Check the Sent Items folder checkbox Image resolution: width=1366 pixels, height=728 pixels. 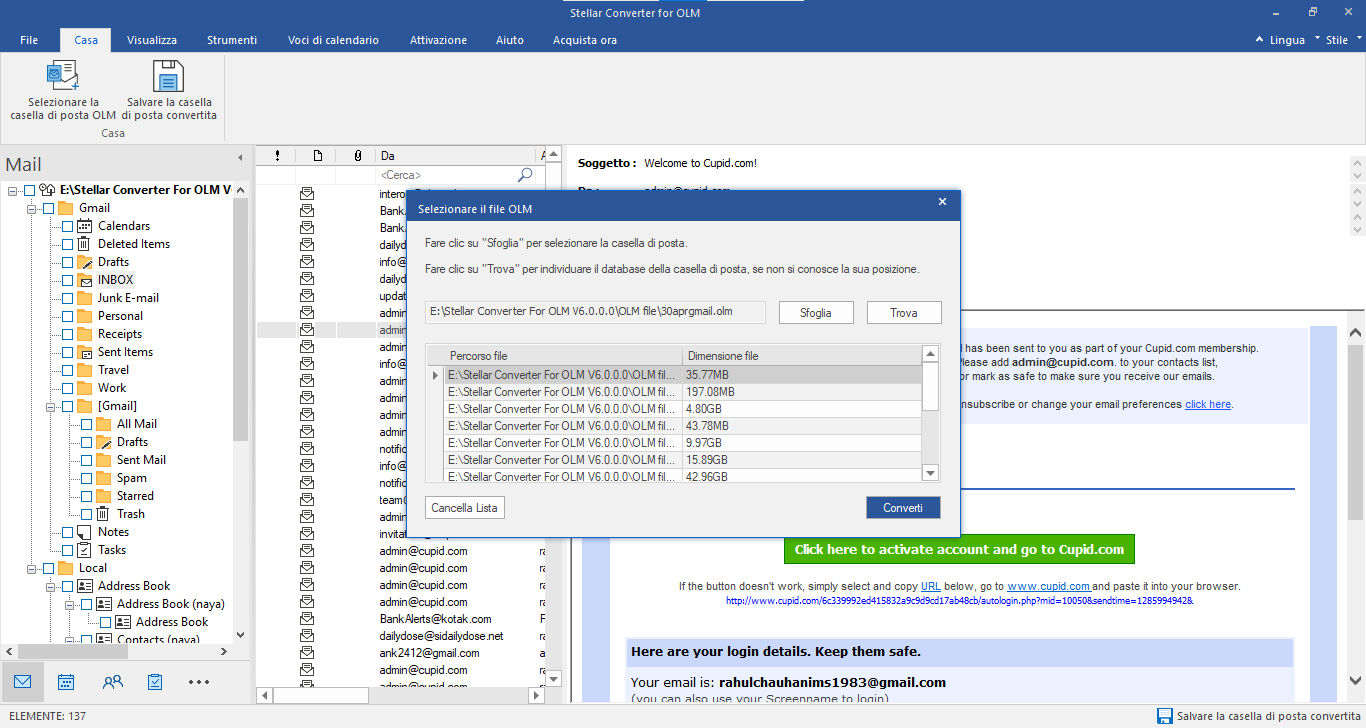(67, 352)
